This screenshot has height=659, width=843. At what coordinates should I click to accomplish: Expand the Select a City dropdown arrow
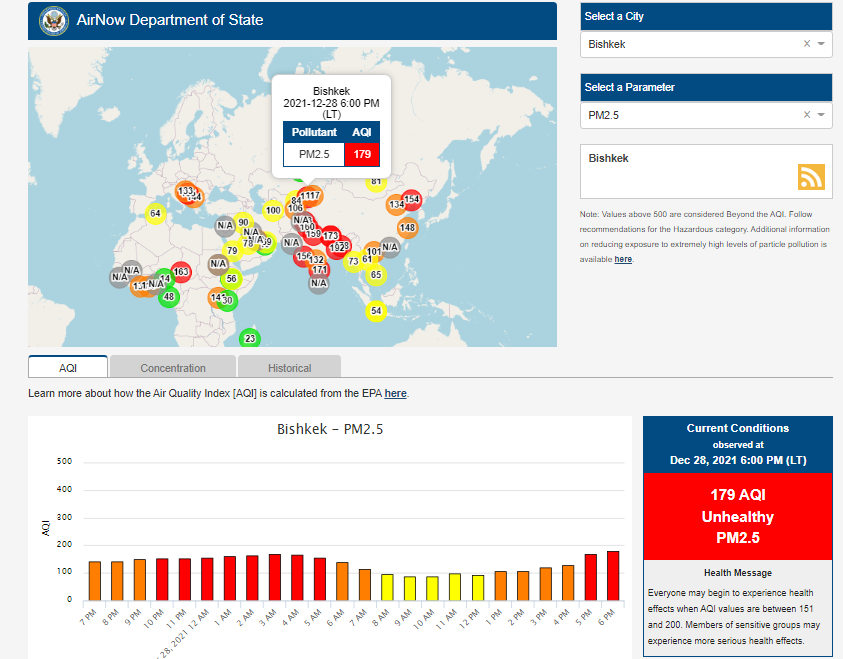click(821, 44)
